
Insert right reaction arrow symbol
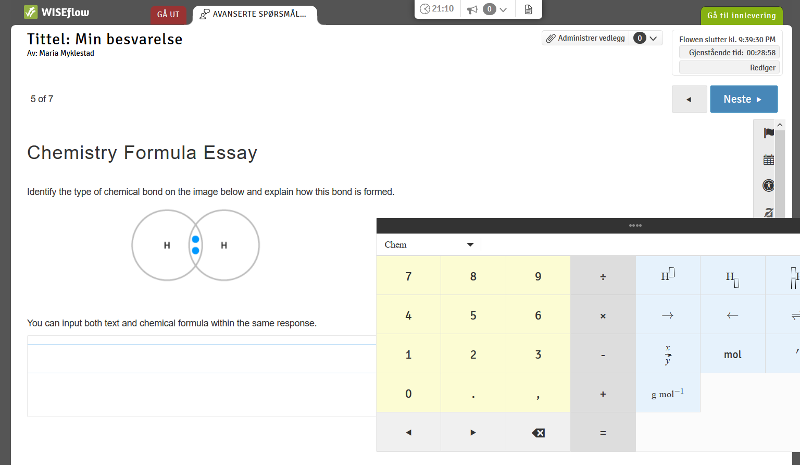click(668, 315)
